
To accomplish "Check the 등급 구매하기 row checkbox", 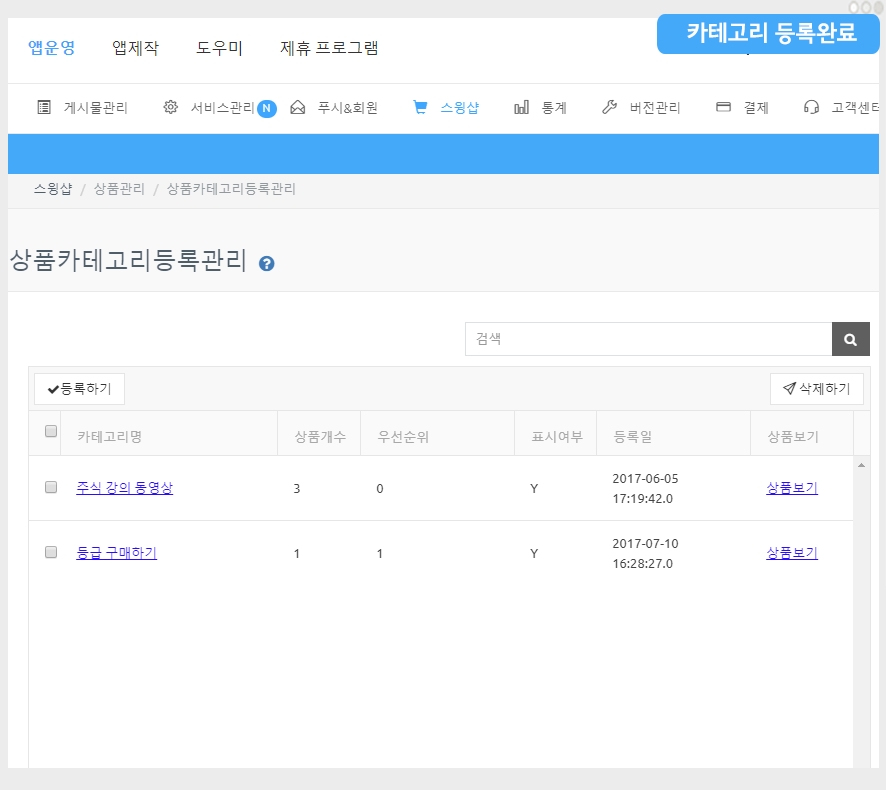I will 51,552.
